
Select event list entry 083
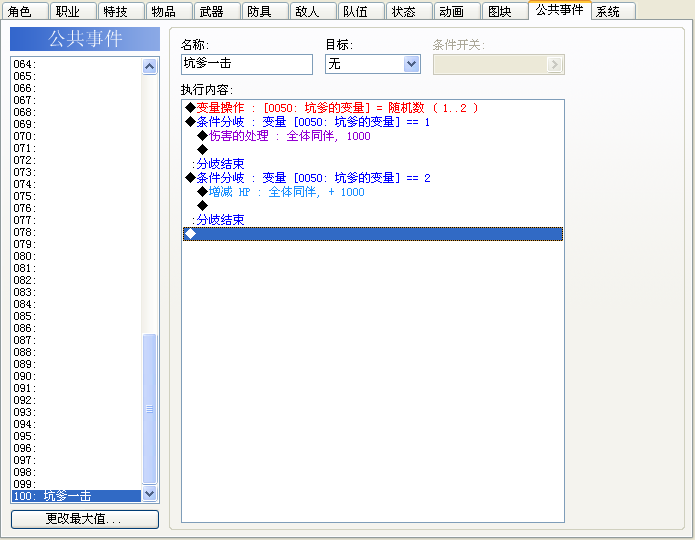click(x=76, y=292)
